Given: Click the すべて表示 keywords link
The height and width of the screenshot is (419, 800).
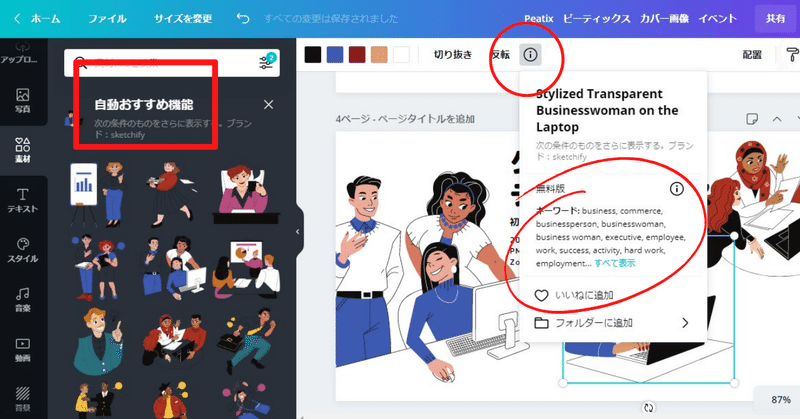Looking at the screenshot, I should point(615,263).
